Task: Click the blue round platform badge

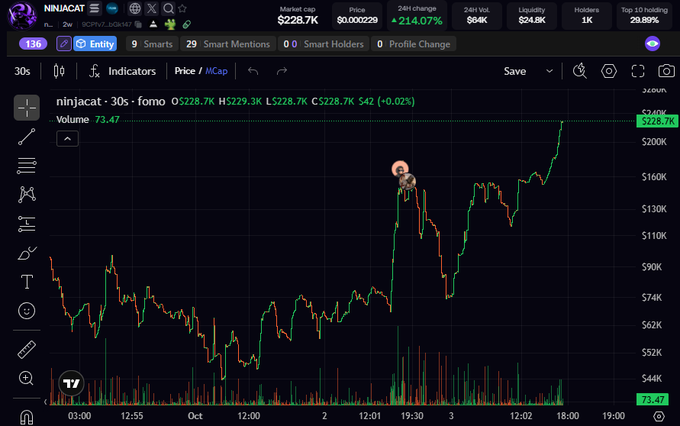Action: pyautogui.click(x=112, y=8)
